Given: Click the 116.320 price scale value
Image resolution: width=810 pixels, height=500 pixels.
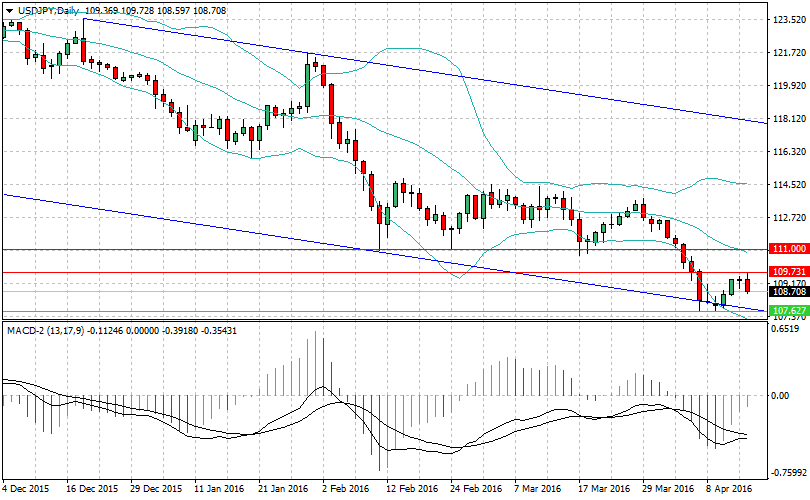Looking at the screenshot, I should pos(789,152).
